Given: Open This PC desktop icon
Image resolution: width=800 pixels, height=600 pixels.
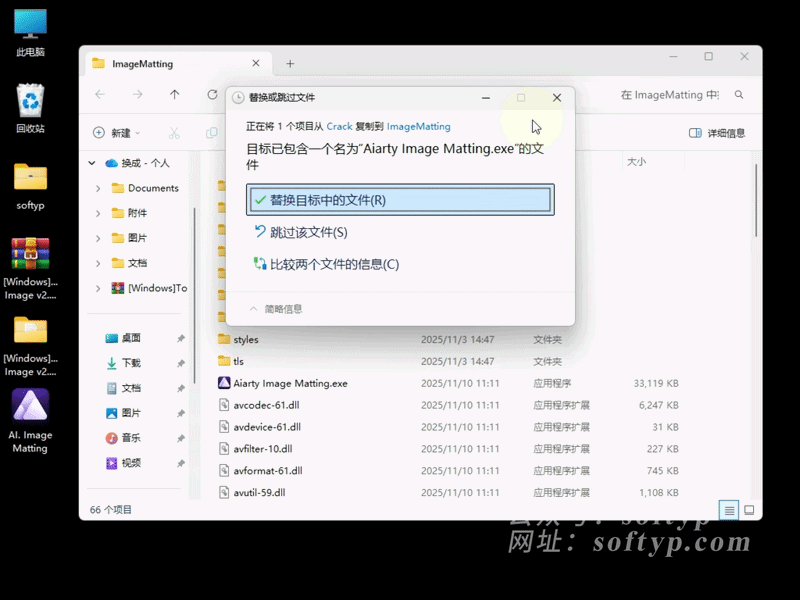Looking at the screenshot, I should coord(30,33).
